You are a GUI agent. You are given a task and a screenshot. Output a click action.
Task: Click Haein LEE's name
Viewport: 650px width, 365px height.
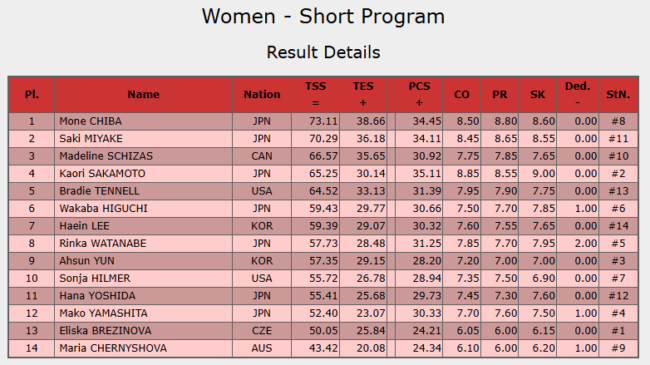click(85, 226)
